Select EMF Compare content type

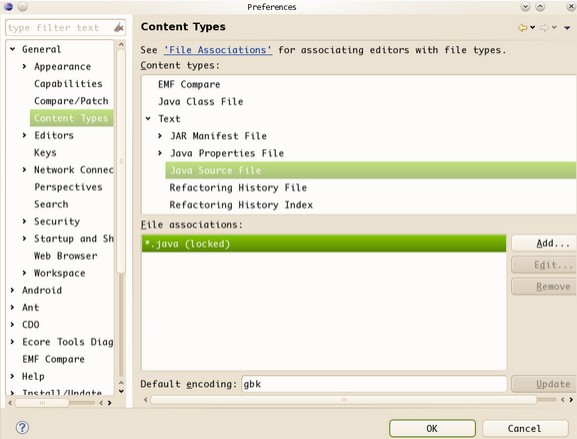click(x=189, y=84)
